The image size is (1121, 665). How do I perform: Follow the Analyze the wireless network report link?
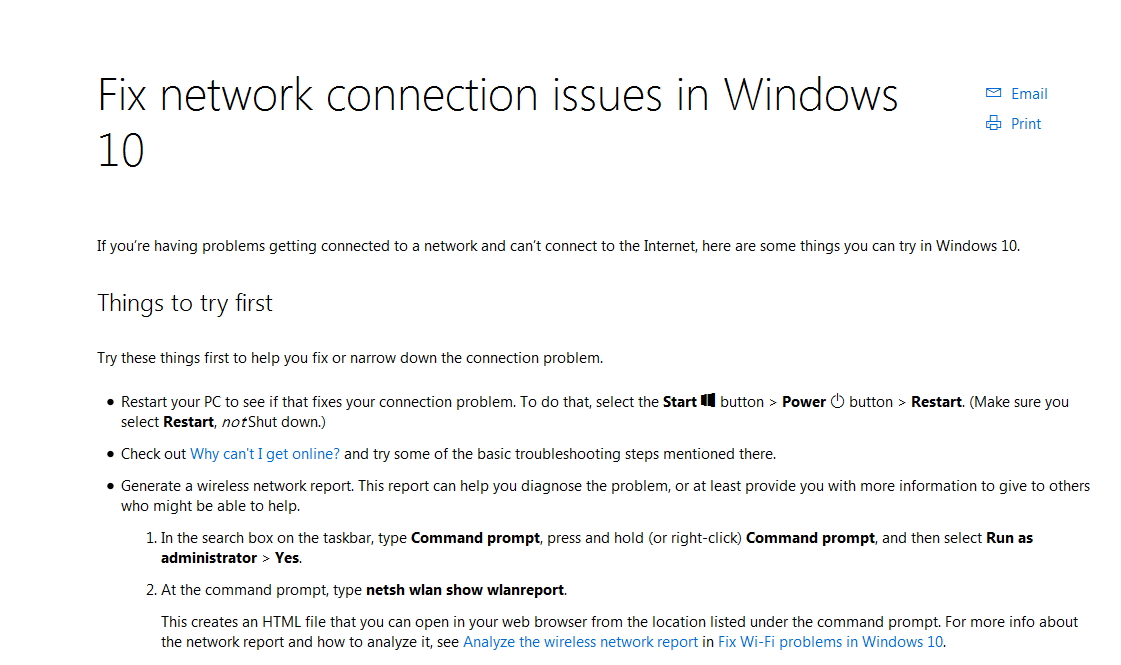click(580, 642)
